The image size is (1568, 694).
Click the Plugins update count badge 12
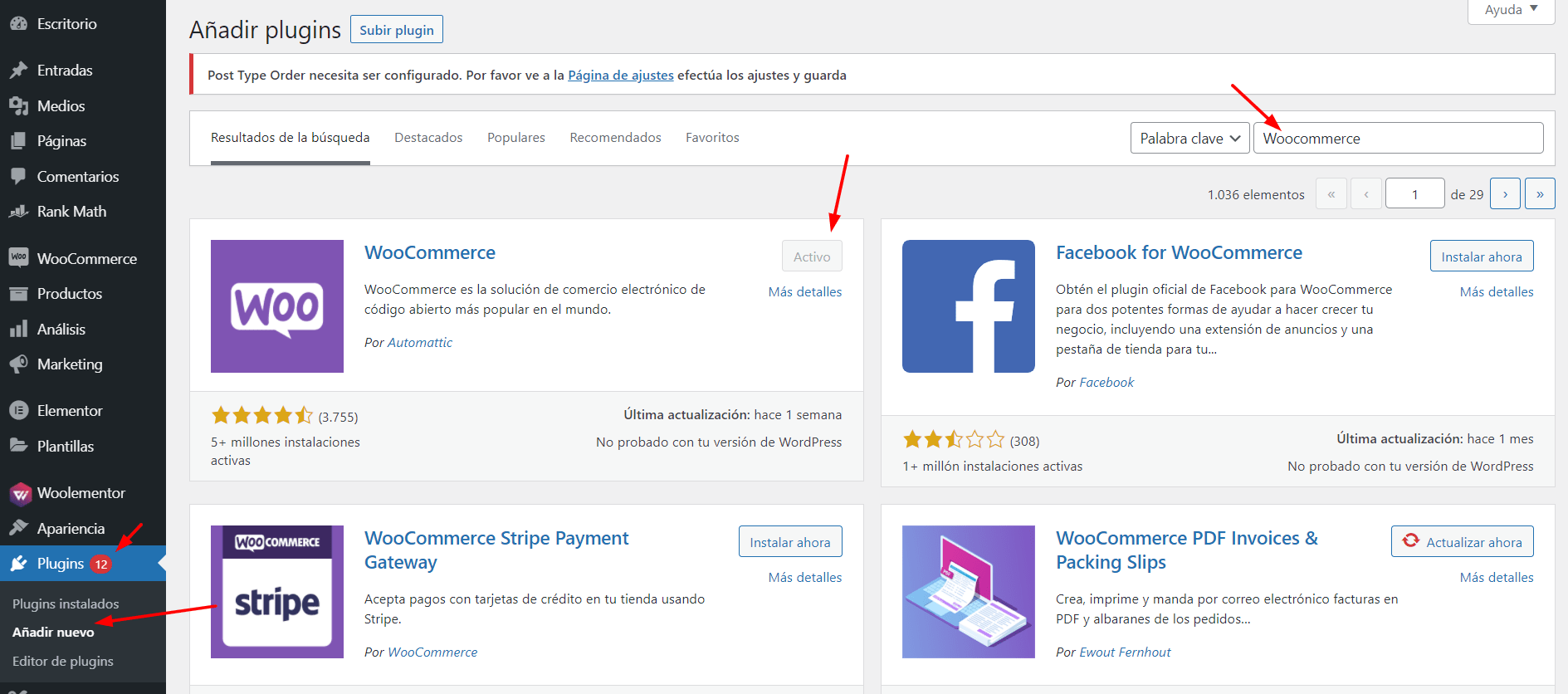click(100, 564)
